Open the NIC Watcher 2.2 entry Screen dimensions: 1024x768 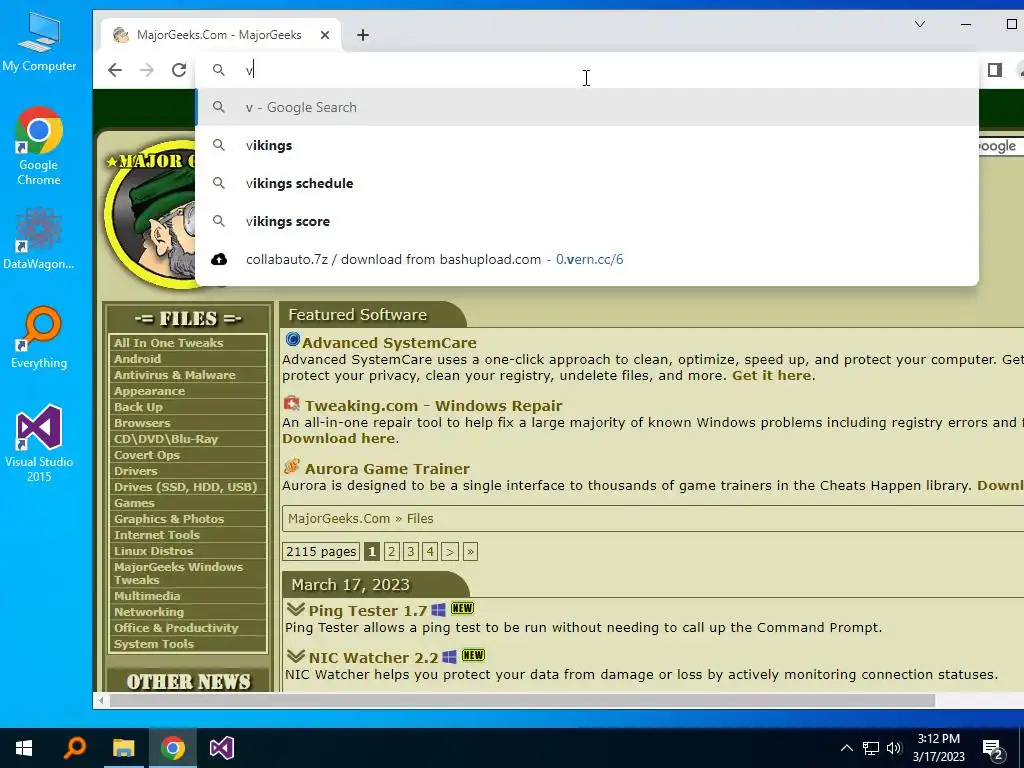[374, 658]
